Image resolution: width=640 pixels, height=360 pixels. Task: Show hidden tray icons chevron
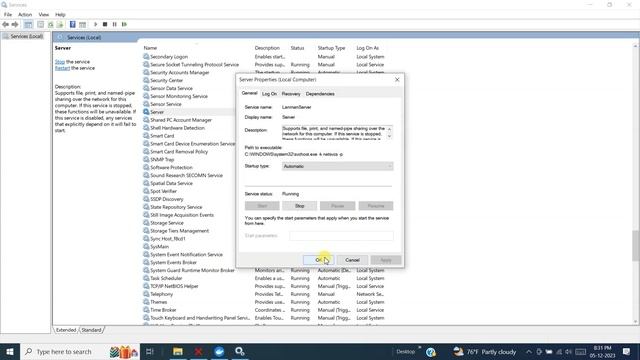point(529,351)
